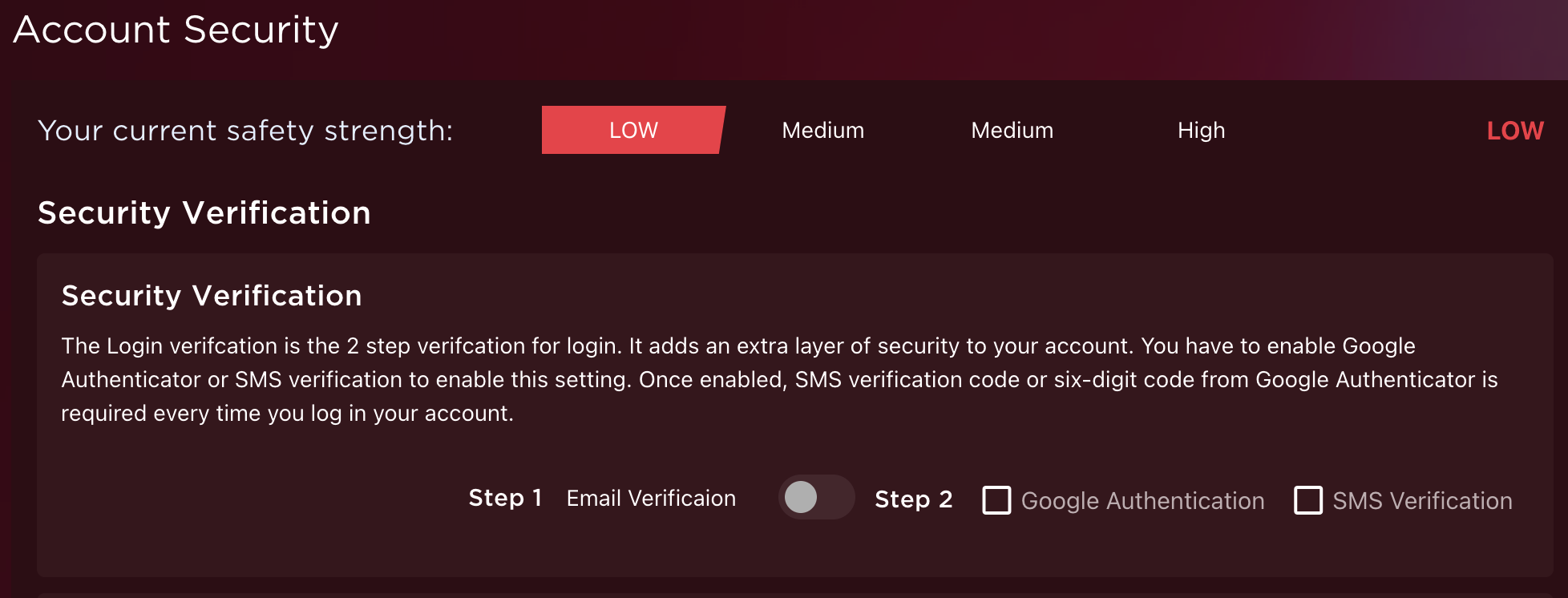Click the Medium segment beside LOW segment
1568x598 pixels.
(822, 130)
